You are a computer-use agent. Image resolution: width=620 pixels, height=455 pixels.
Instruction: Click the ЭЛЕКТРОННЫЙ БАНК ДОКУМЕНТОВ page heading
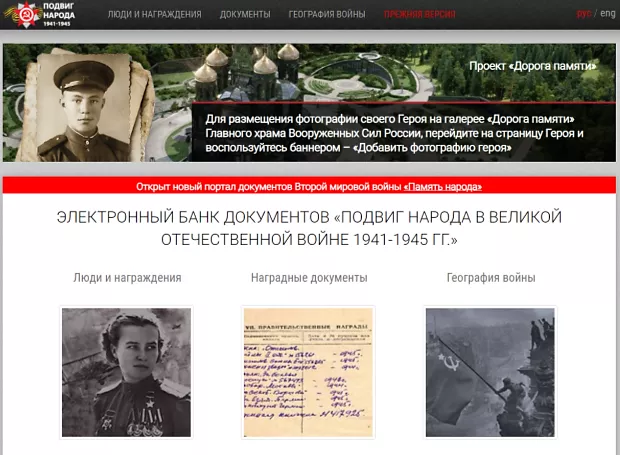coord(309,228)
